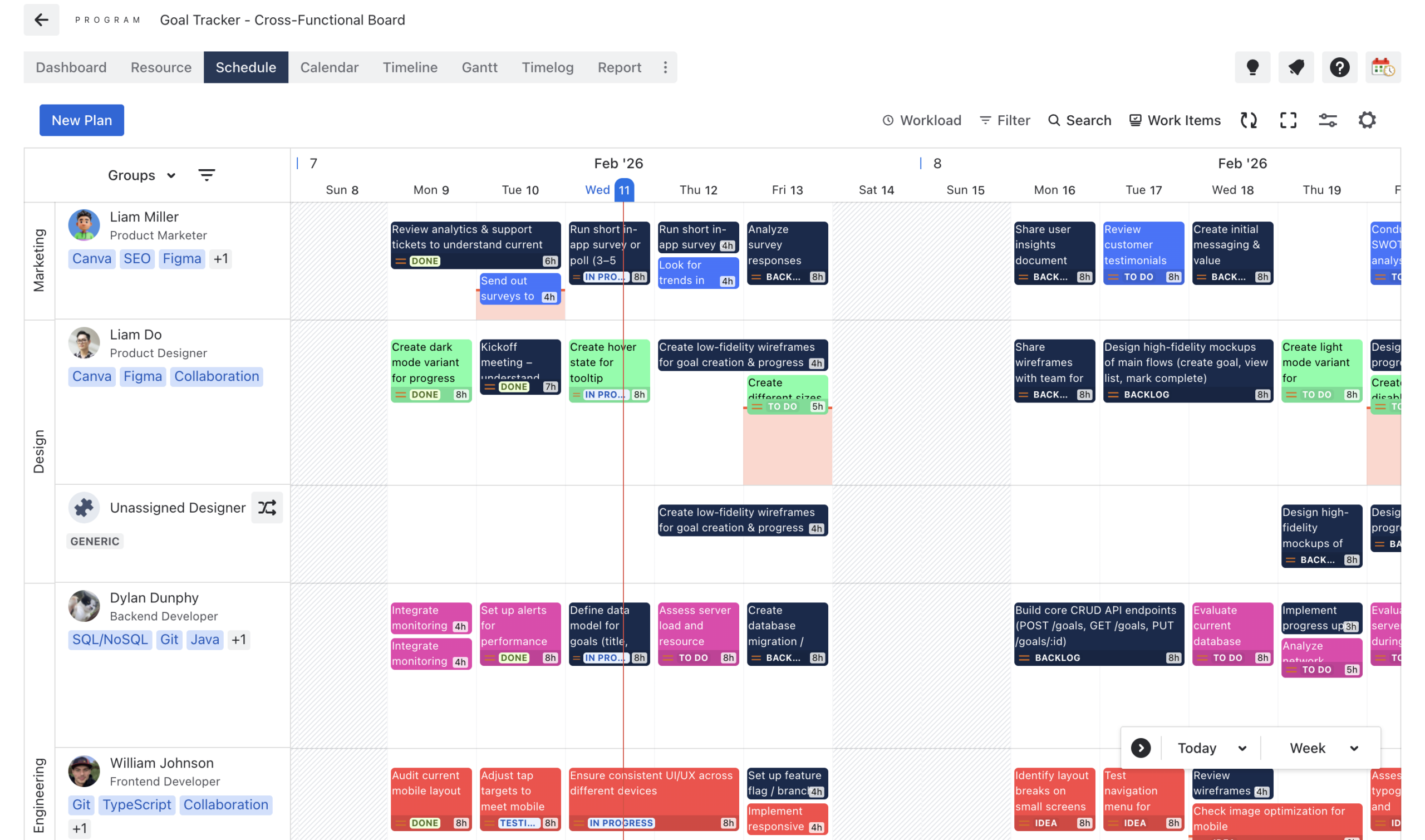Click the refresh sync icon

click(x=1249, y=120)
